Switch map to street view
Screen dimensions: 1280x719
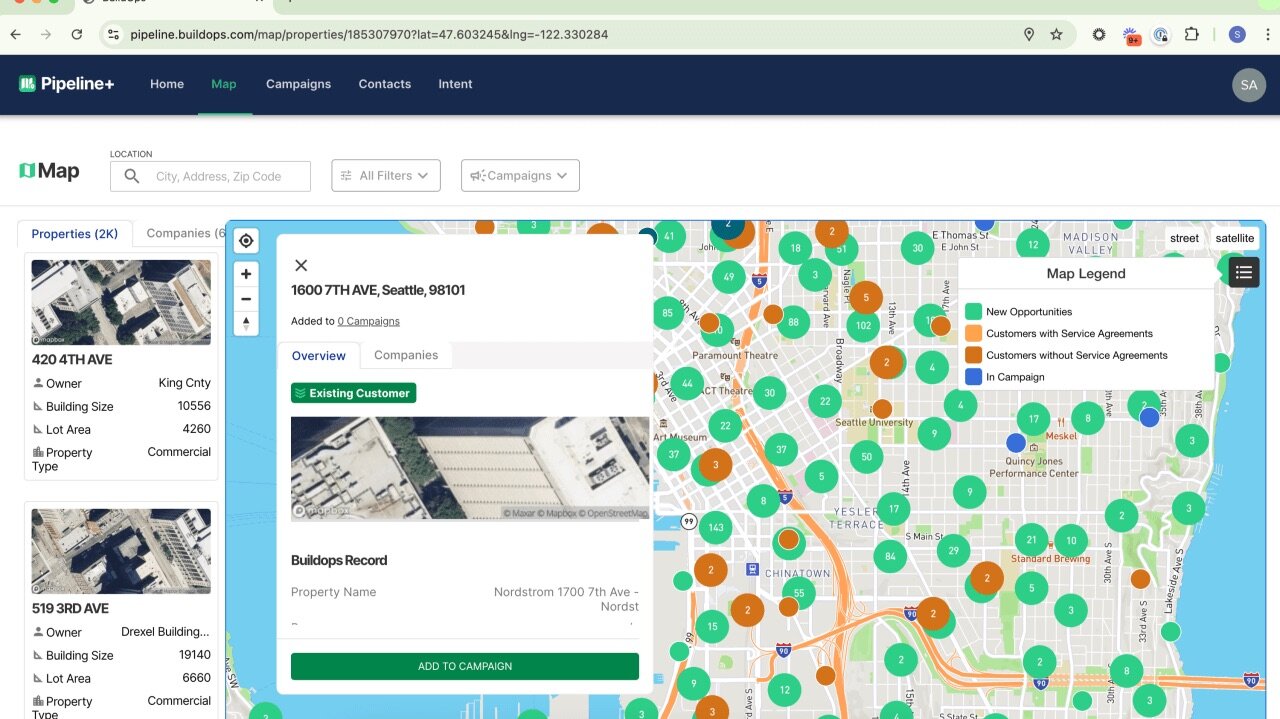coord(1184,238)
